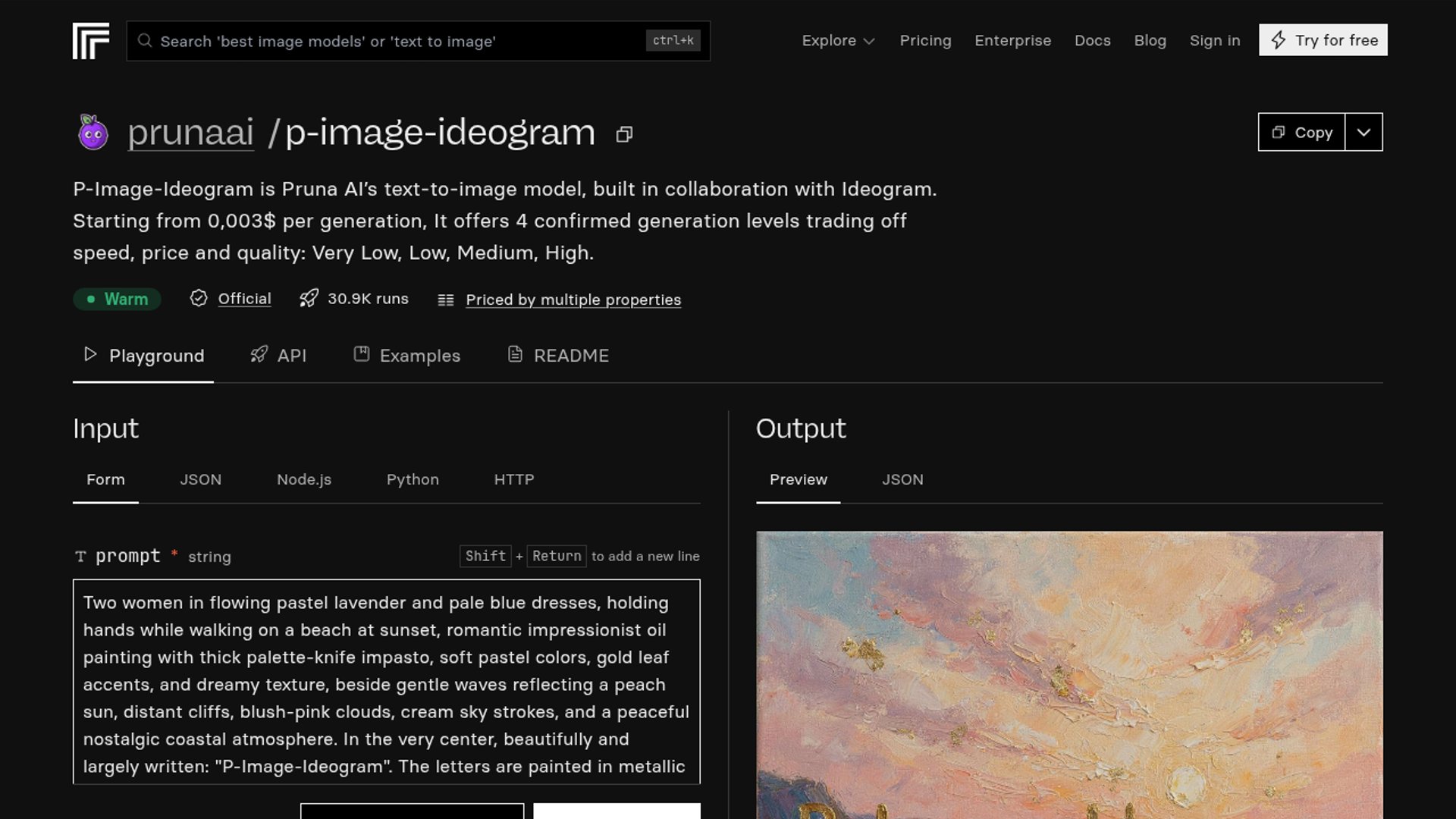This screenshot has width=1456, height=819.
Task: Open the Docs link
Action: click(x=1092, y=40)
